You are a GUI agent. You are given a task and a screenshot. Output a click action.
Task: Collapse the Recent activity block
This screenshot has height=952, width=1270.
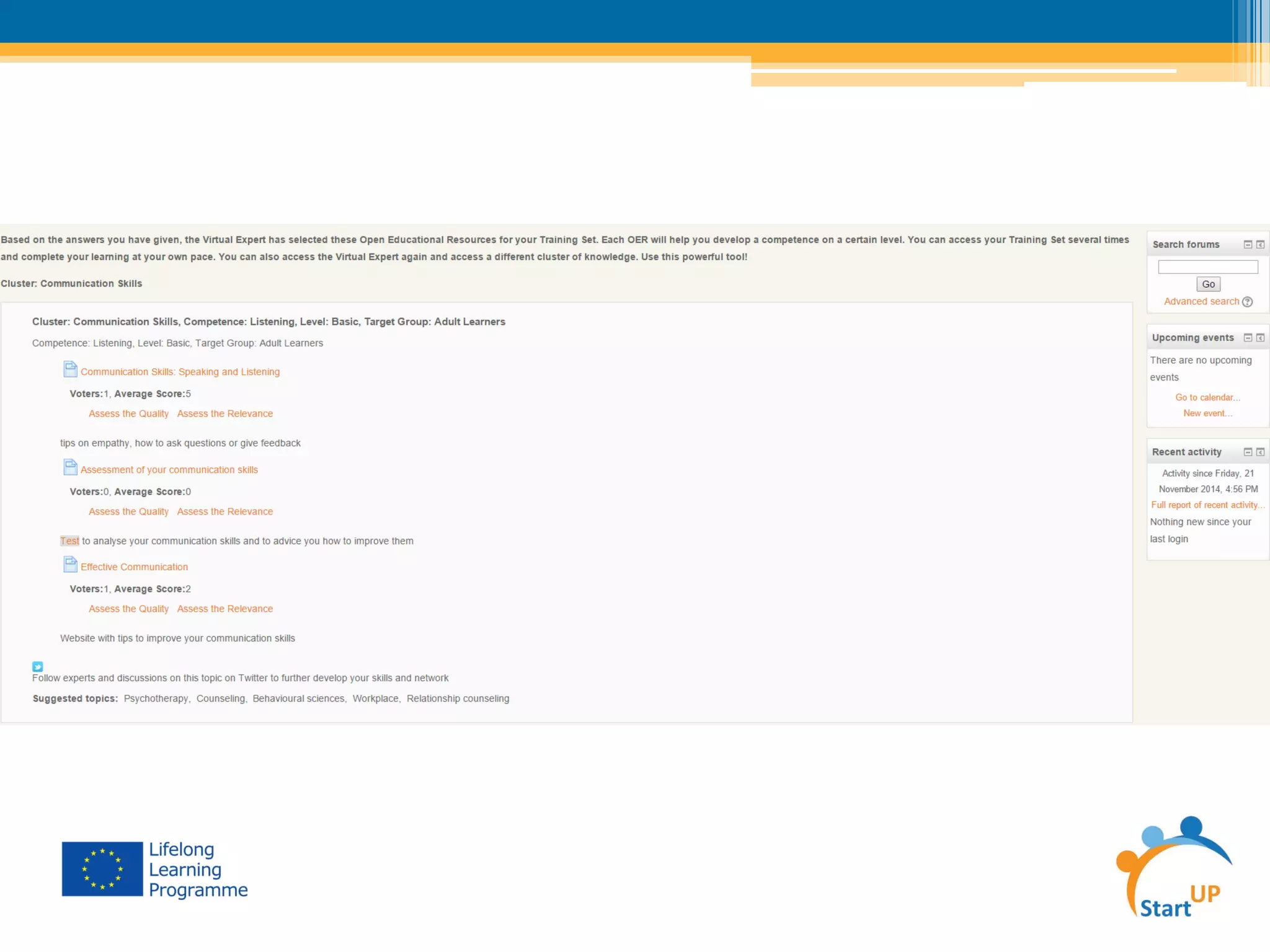1248,452
